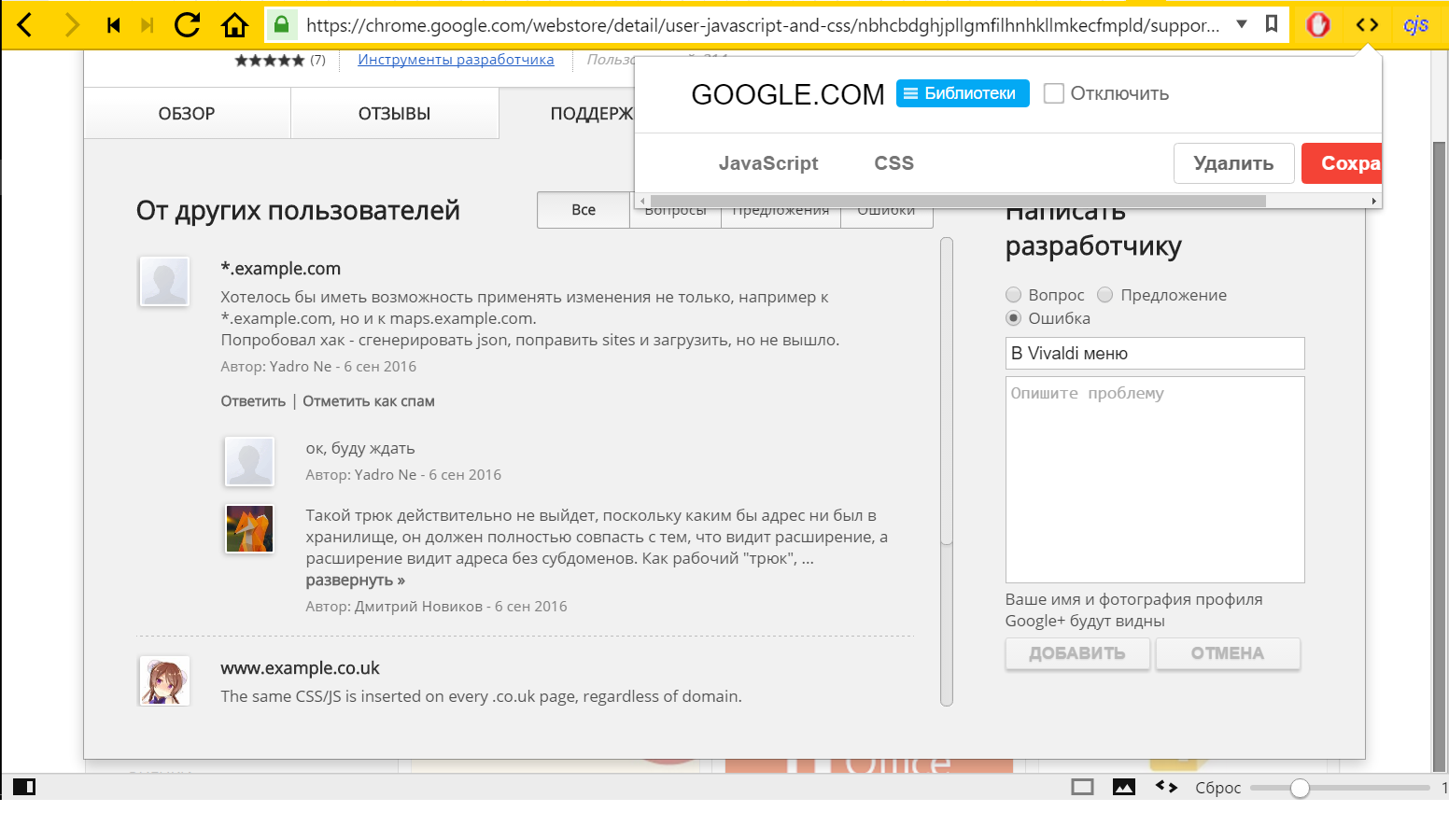Viewport: 1449px width, 840px height.
Task: Click the popup horizontal scrollbar
Action: 958,201
